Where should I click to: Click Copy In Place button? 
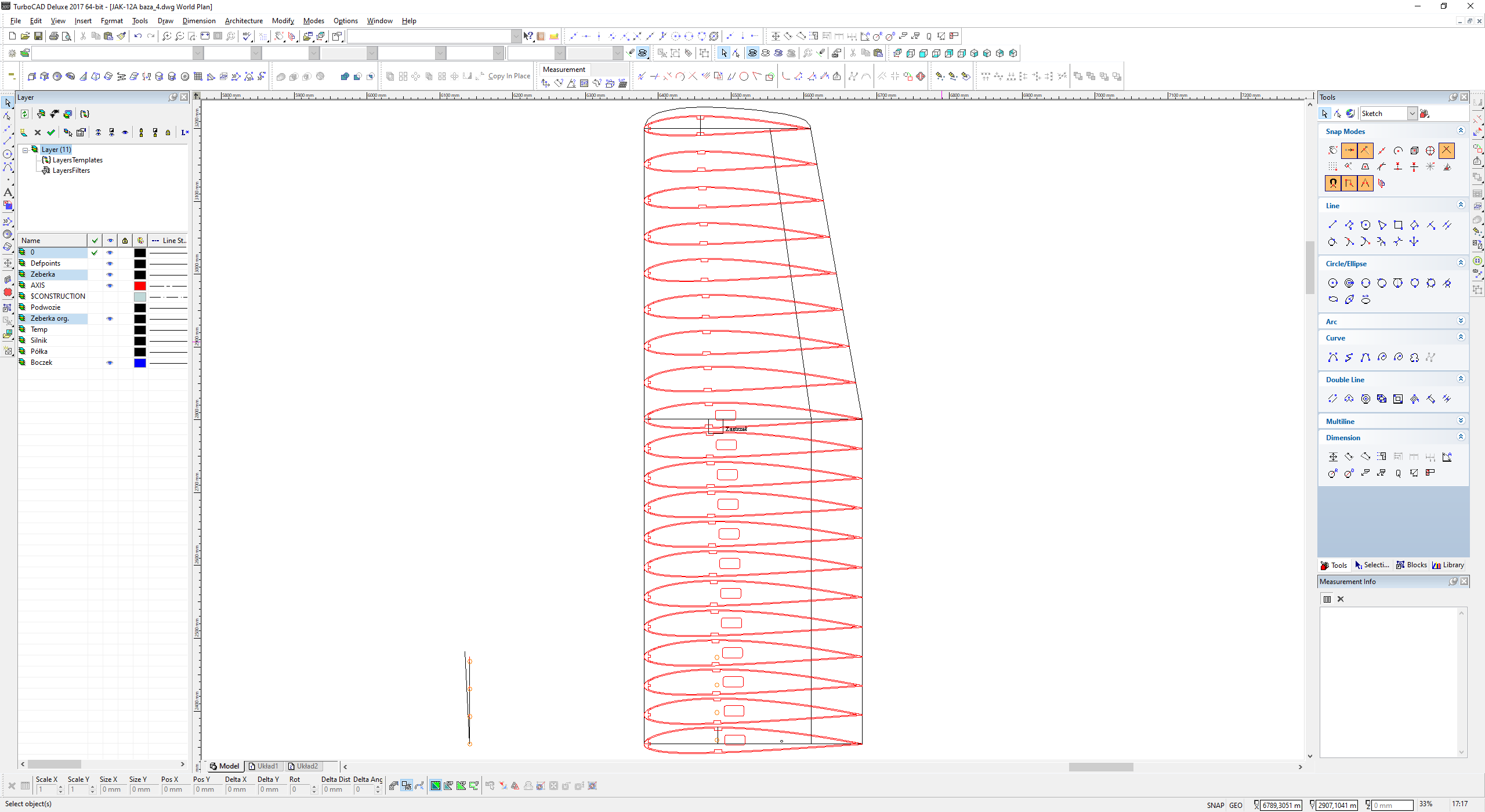pyautogui.click(x=509, y=76)
